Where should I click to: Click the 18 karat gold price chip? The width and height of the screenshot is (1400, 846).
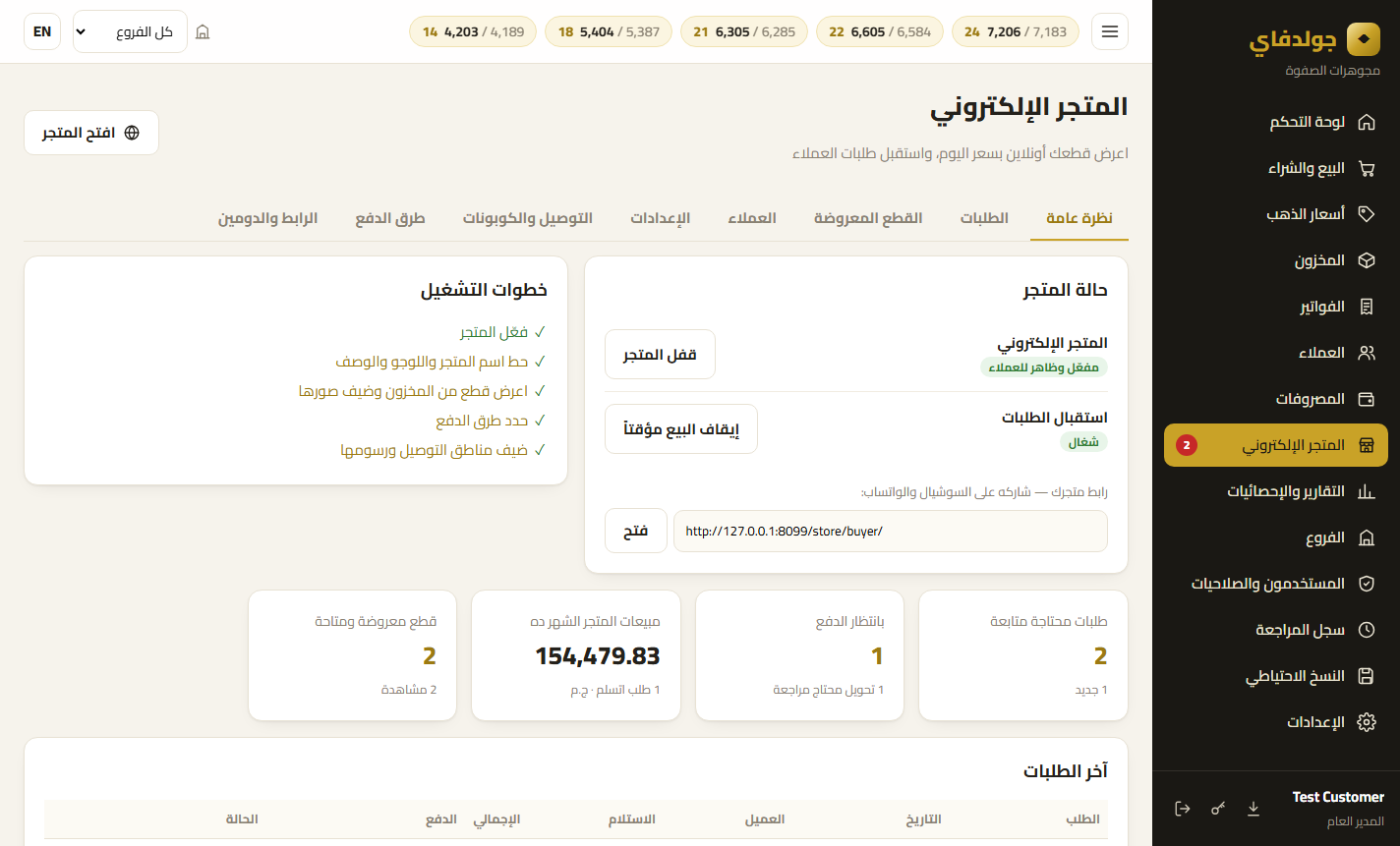[x=609, y=31]
